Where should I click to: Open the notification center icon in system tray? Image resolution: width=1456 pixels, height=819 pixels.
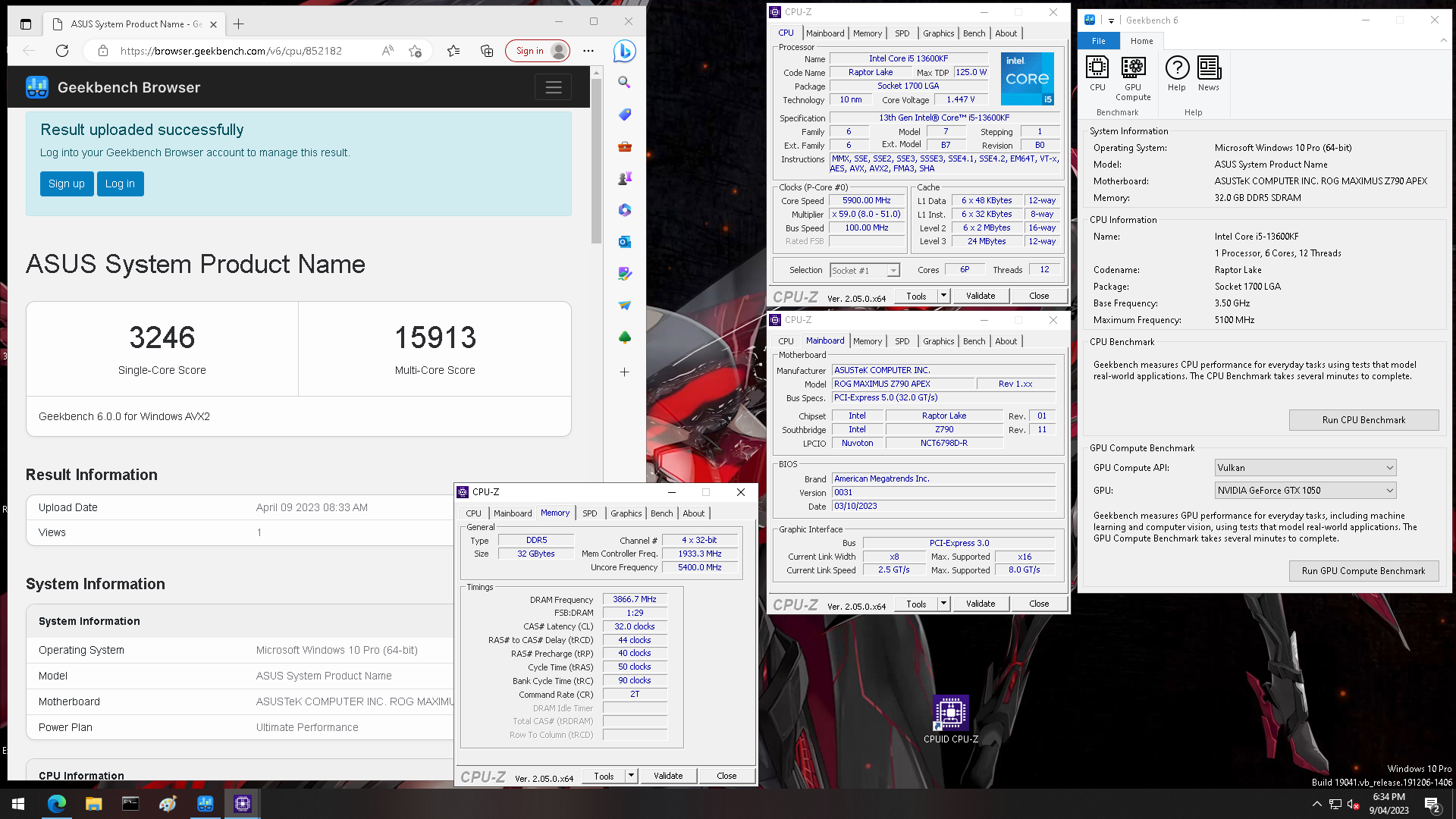tap(1432, 804)
